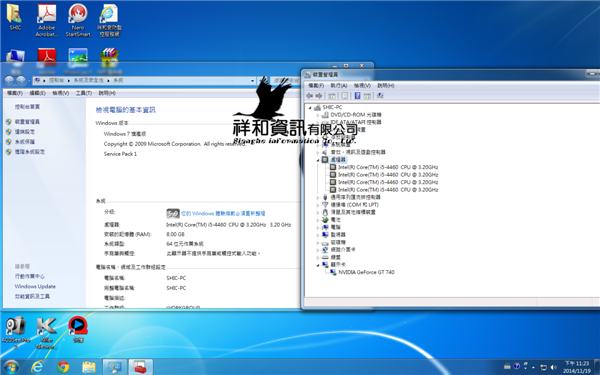Open Action (A) menu in Device Manager

(x=339, y=85)
